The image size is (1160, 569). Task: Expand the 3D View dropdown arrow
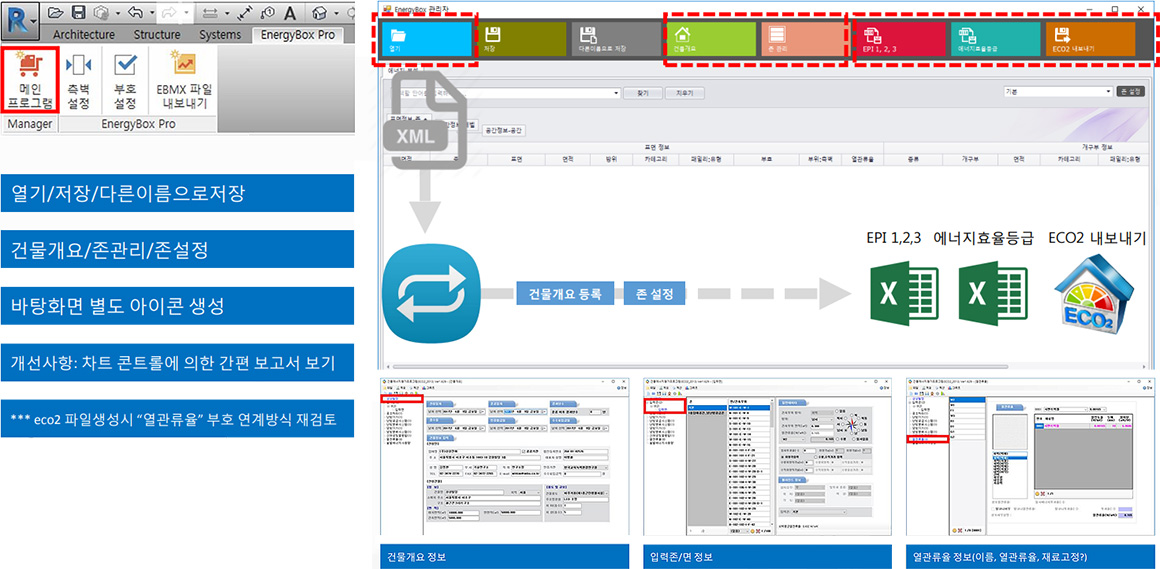tap(336, 13)
